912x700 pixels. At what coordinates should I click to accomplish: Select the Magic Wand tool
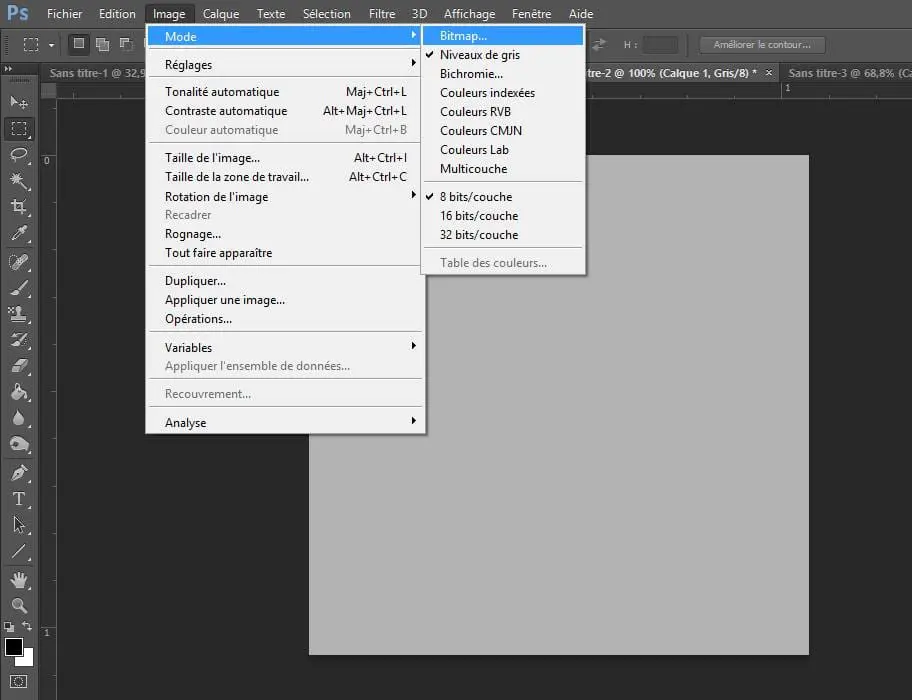tap(19, 180)
